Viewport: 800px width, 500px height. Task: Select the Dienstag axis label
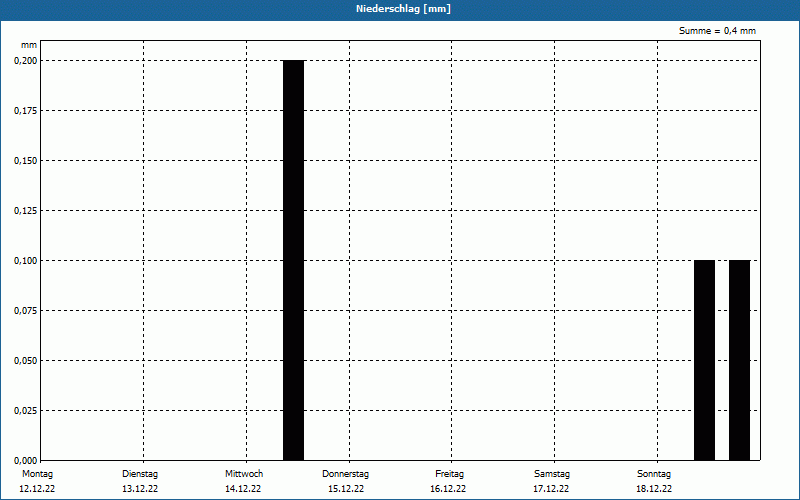point(140,474)
